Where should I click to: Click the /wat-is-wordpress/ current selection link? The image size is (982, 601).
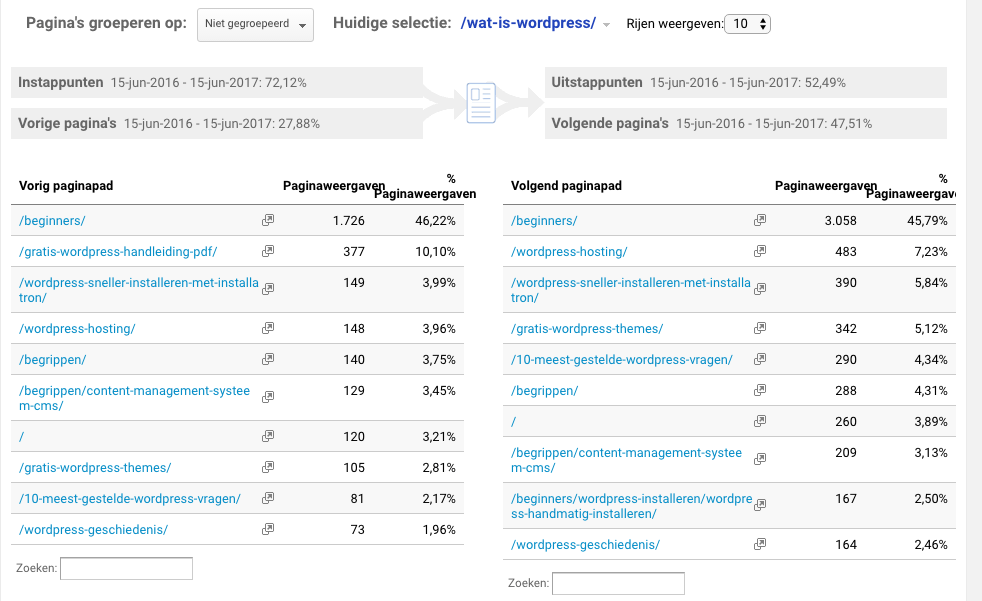coord(528,23)
